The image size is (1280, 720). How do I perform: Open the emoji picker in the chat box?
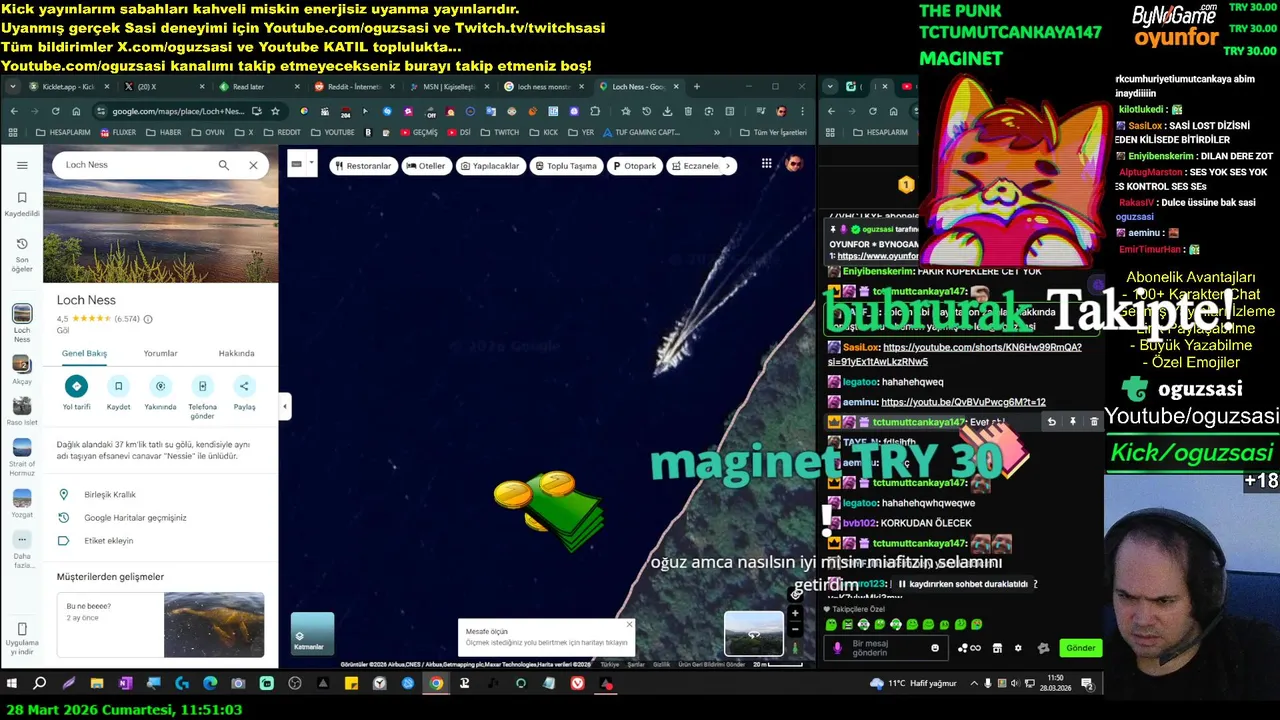tap(935, 648)
